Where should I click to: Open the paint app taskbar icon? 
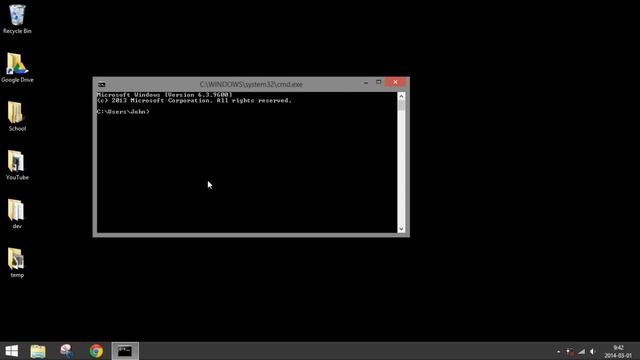coord(67,351)
